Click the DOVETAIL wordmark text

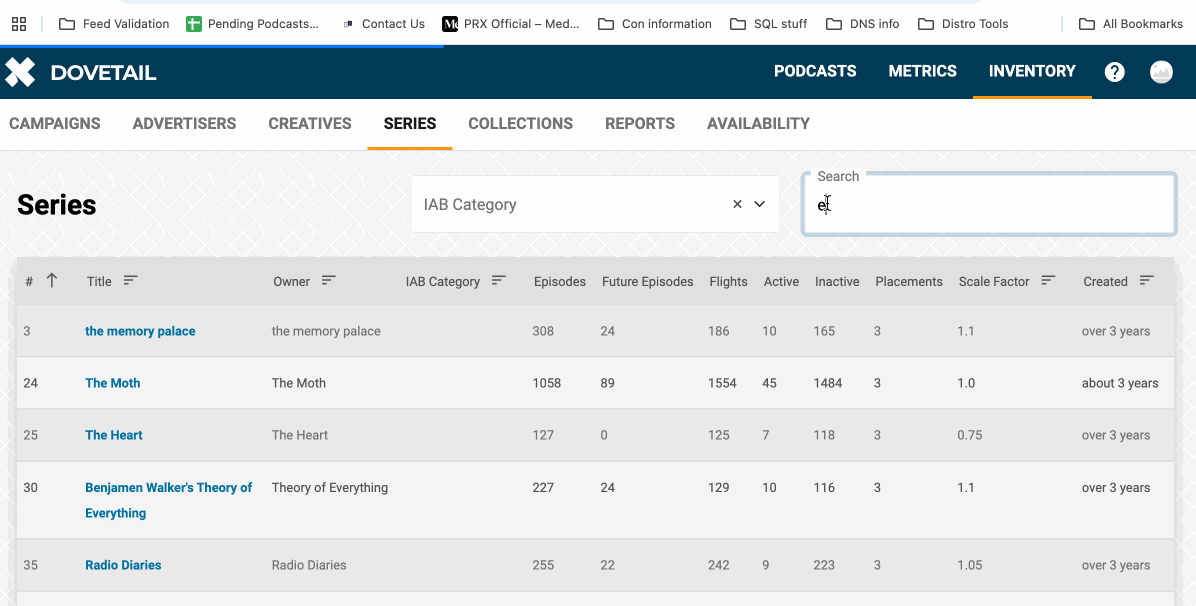click(103, 73)
